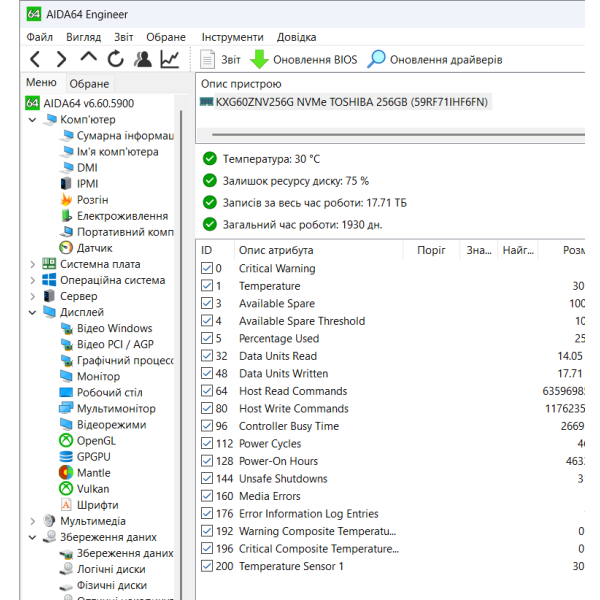Toggle the Data Units Read checkbox

[207, 356]
